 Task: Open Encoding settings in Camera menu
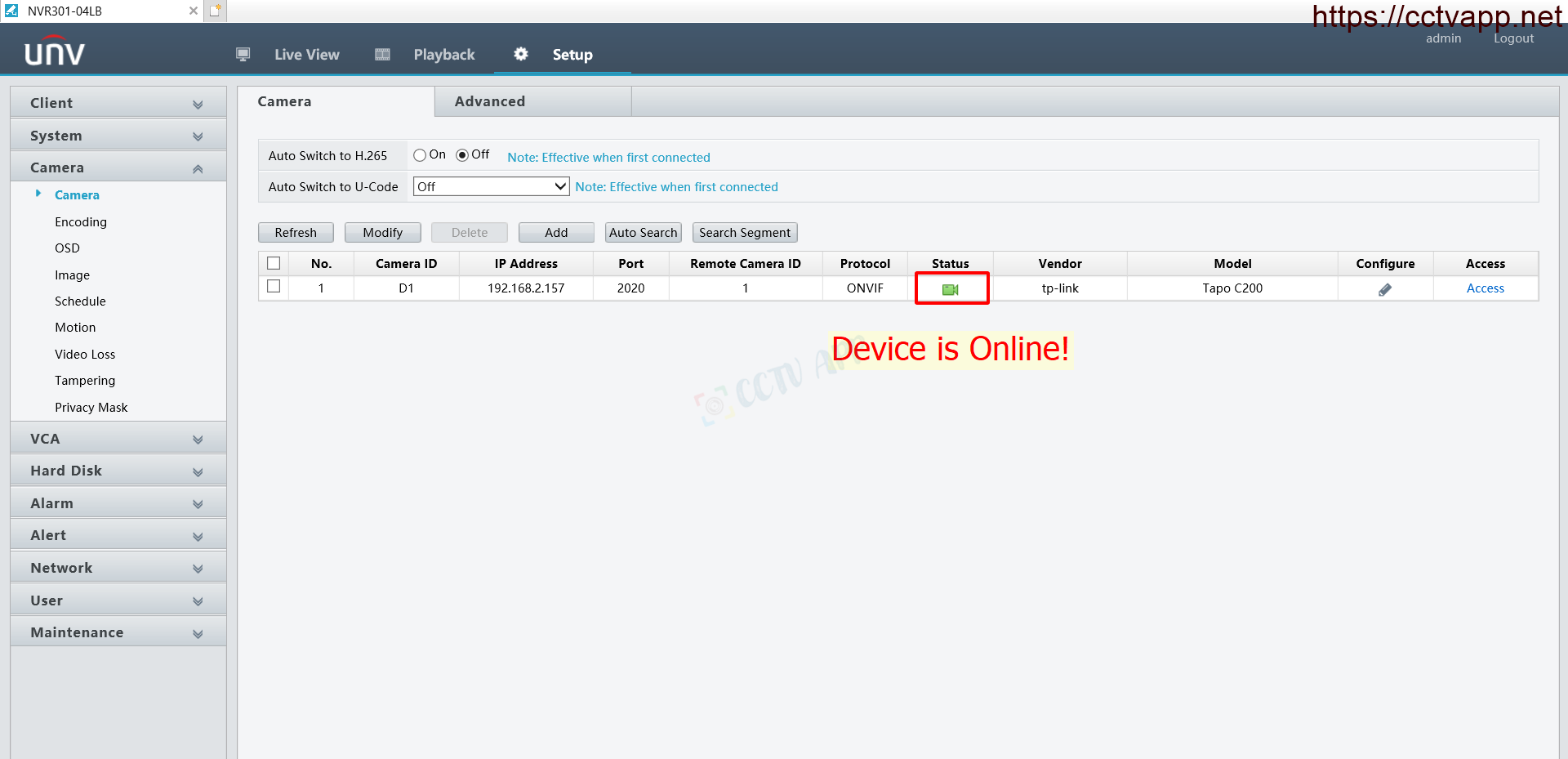[81, 222]
